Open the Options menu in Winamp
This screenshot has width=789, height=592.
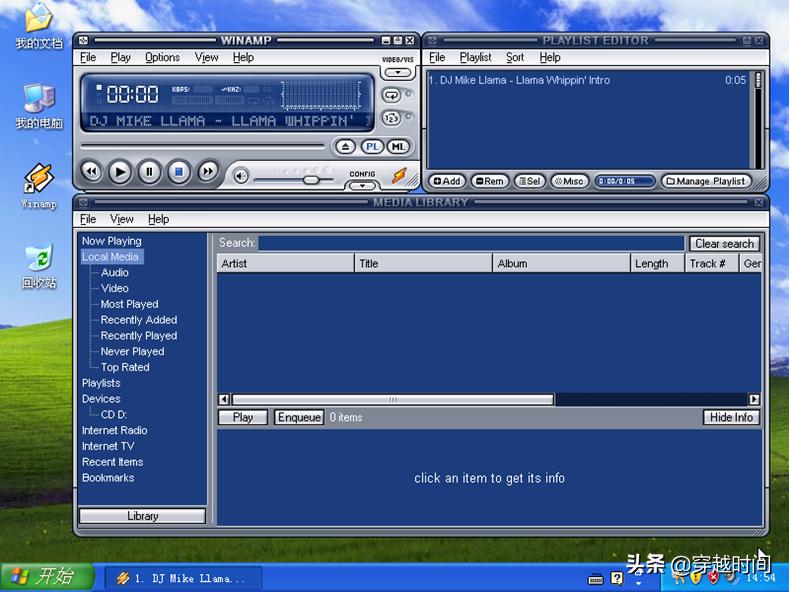click(x=162, y=57)
